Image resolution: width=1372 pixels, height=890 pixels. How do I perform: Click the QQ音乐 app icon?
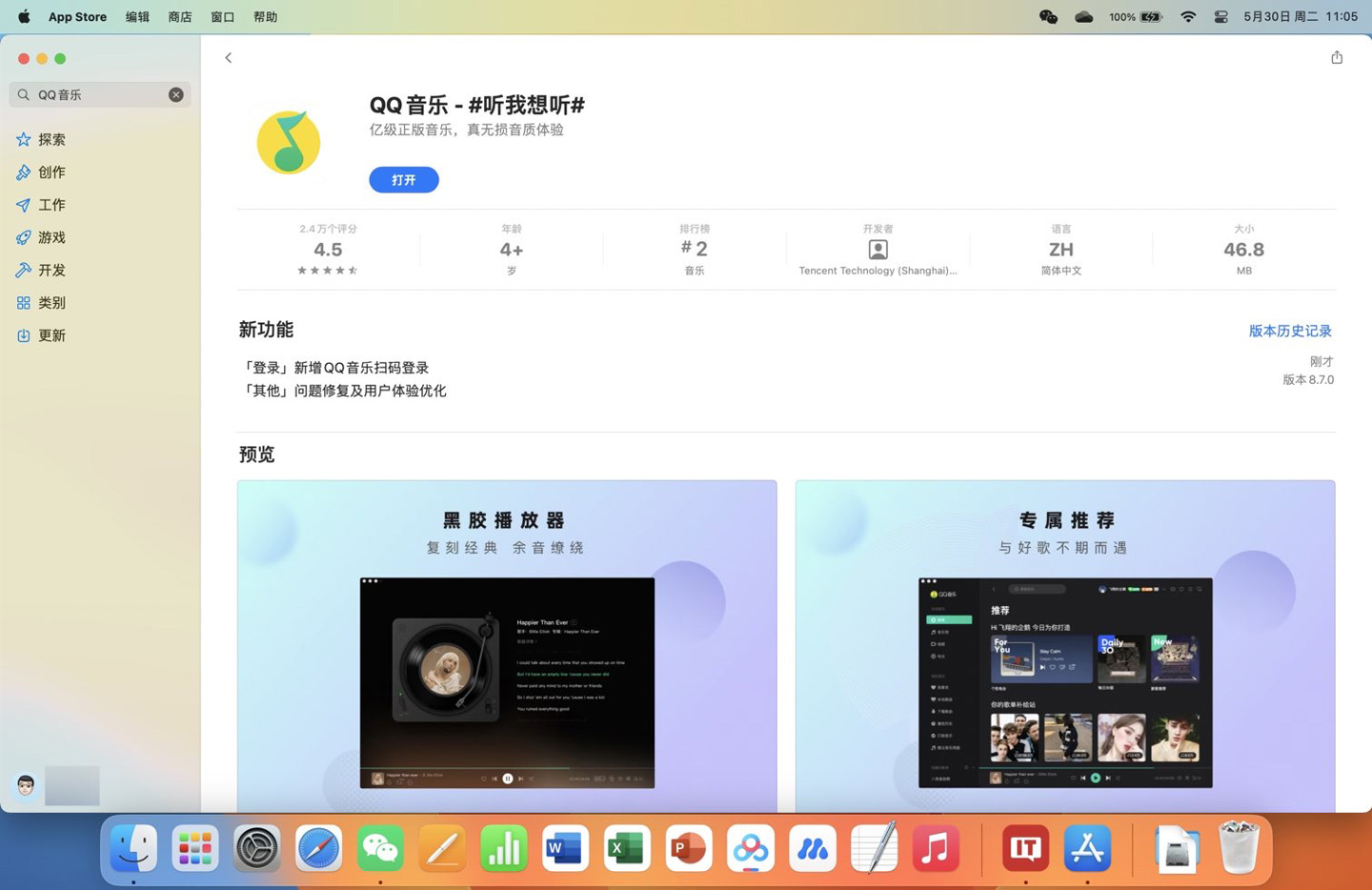[289, 143]
